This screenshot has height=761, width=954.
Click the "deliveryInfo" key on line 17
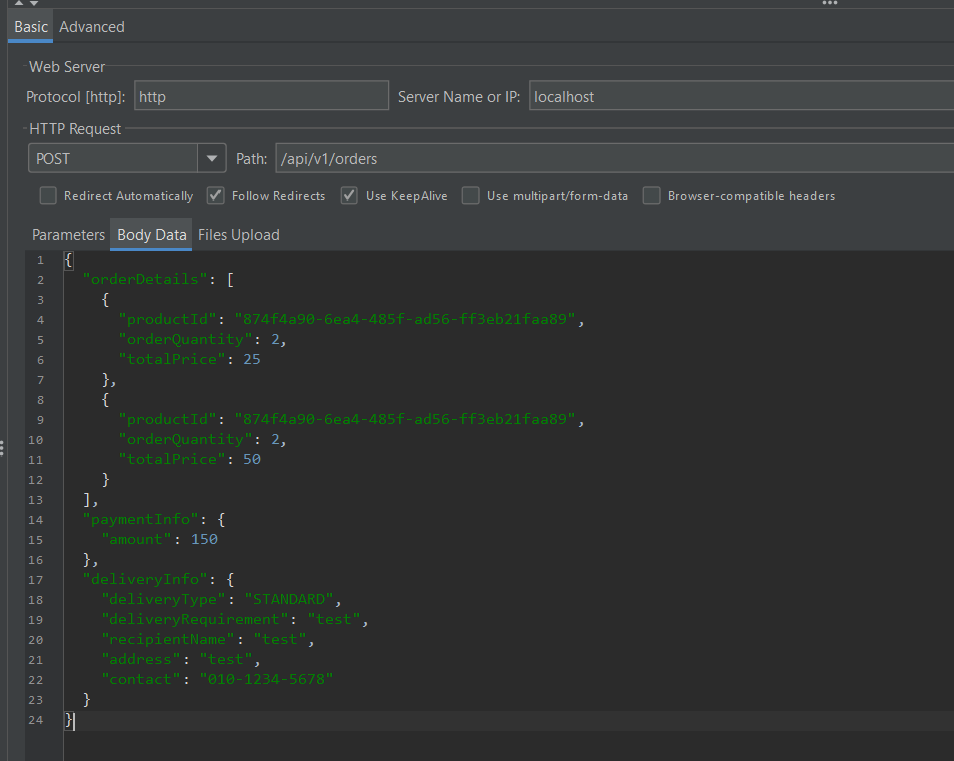coord(145,579)
